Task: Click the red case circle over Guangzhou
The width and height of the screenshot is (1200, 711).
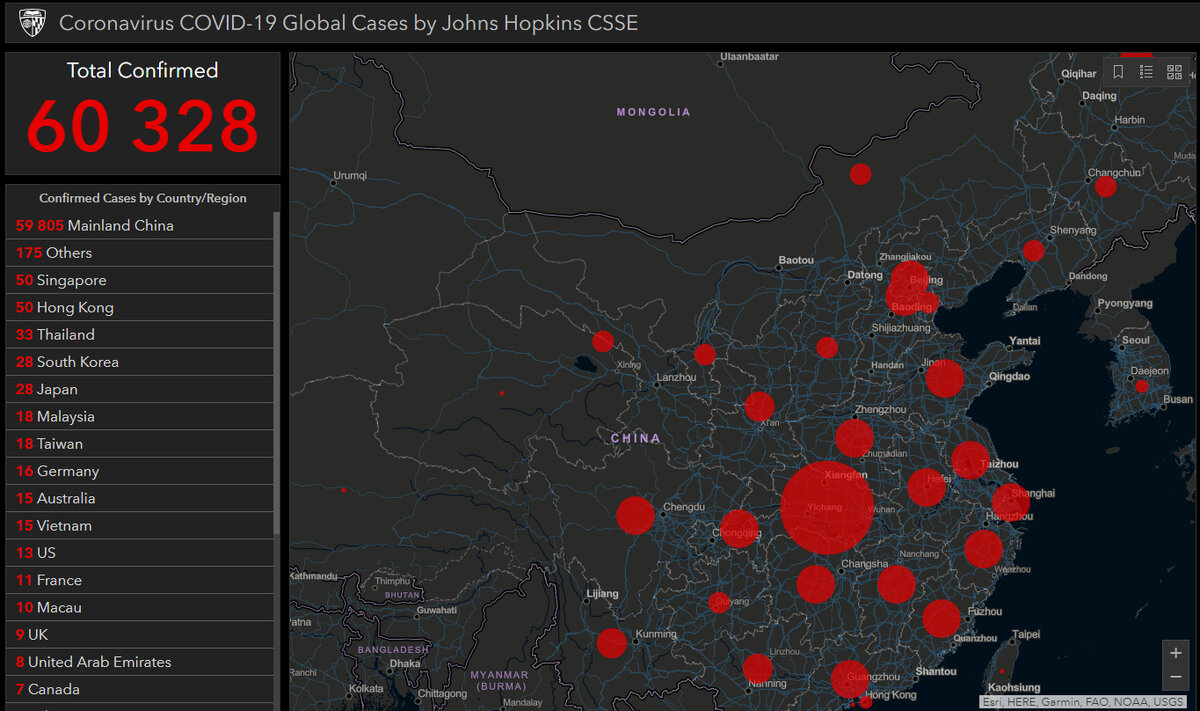Action: tap(850, 680)
